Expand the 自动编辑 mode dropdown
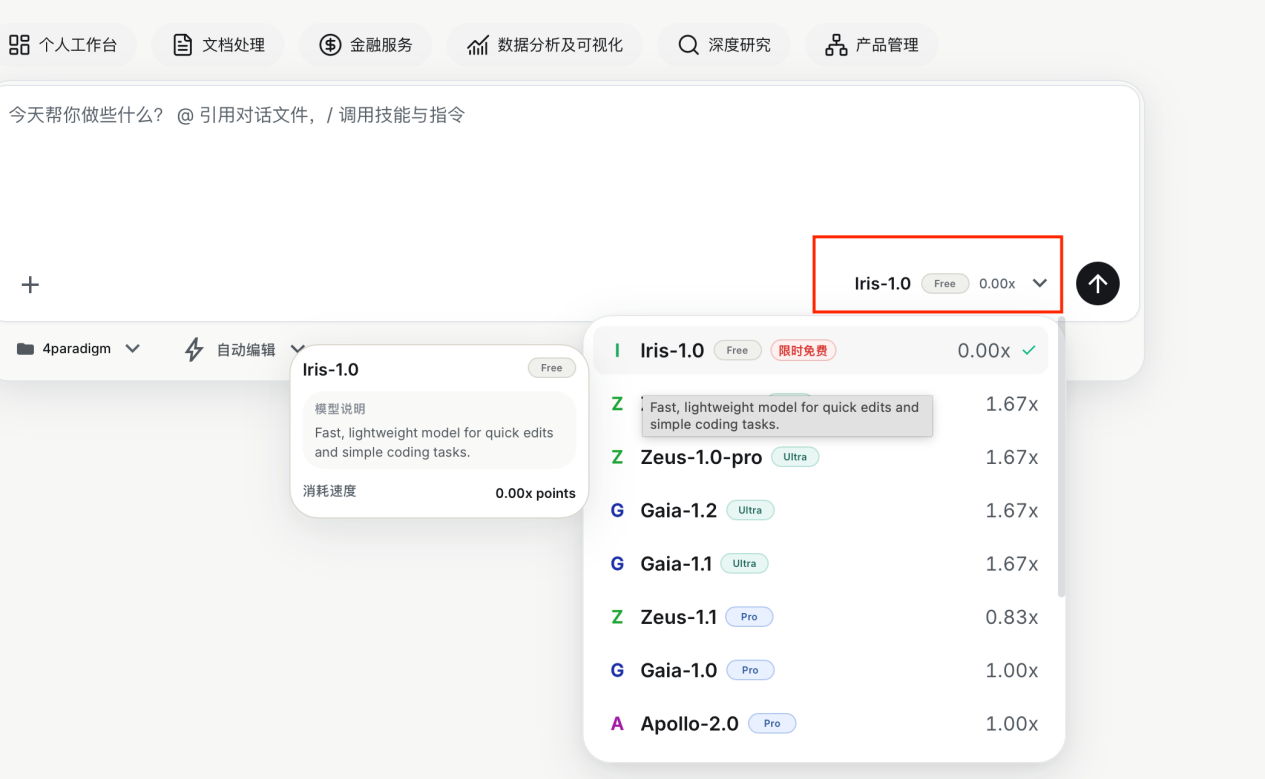This screenshot has width=1265, height=779. pyautogui.click(x=245, y=349)
